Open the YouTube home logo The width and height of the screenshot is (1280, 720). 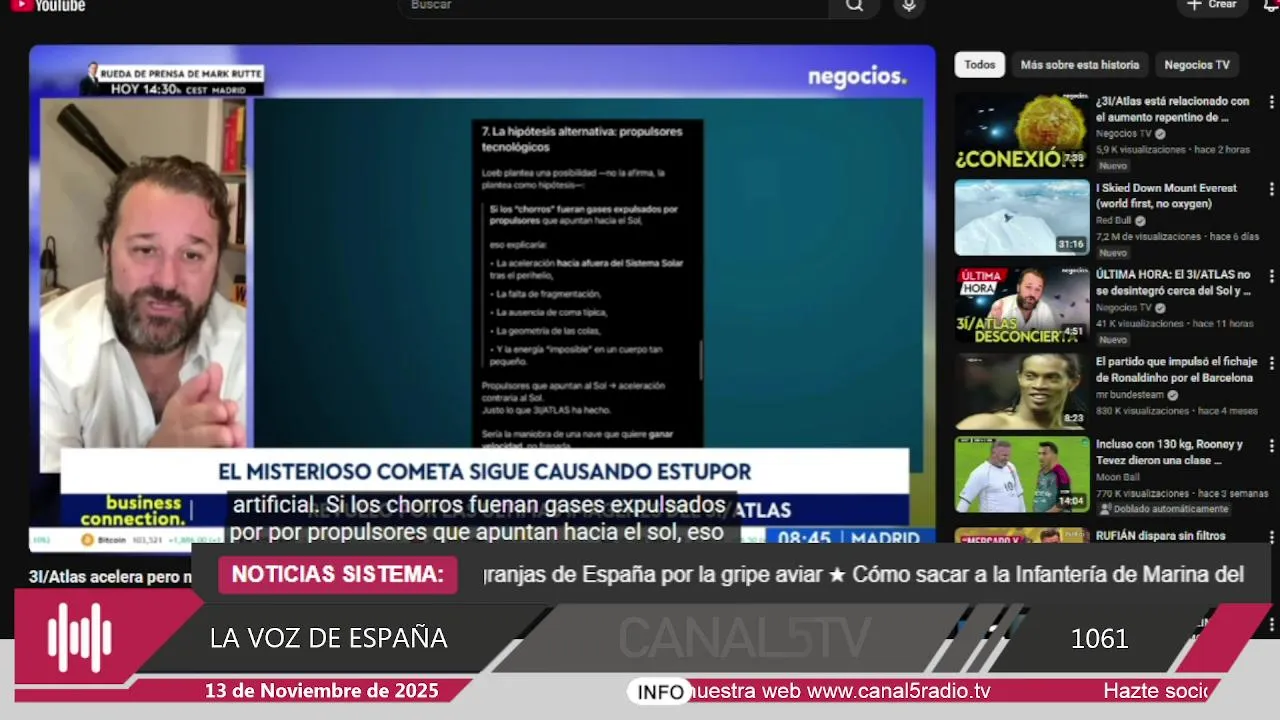pyautogui.click(x=47, y=6)
